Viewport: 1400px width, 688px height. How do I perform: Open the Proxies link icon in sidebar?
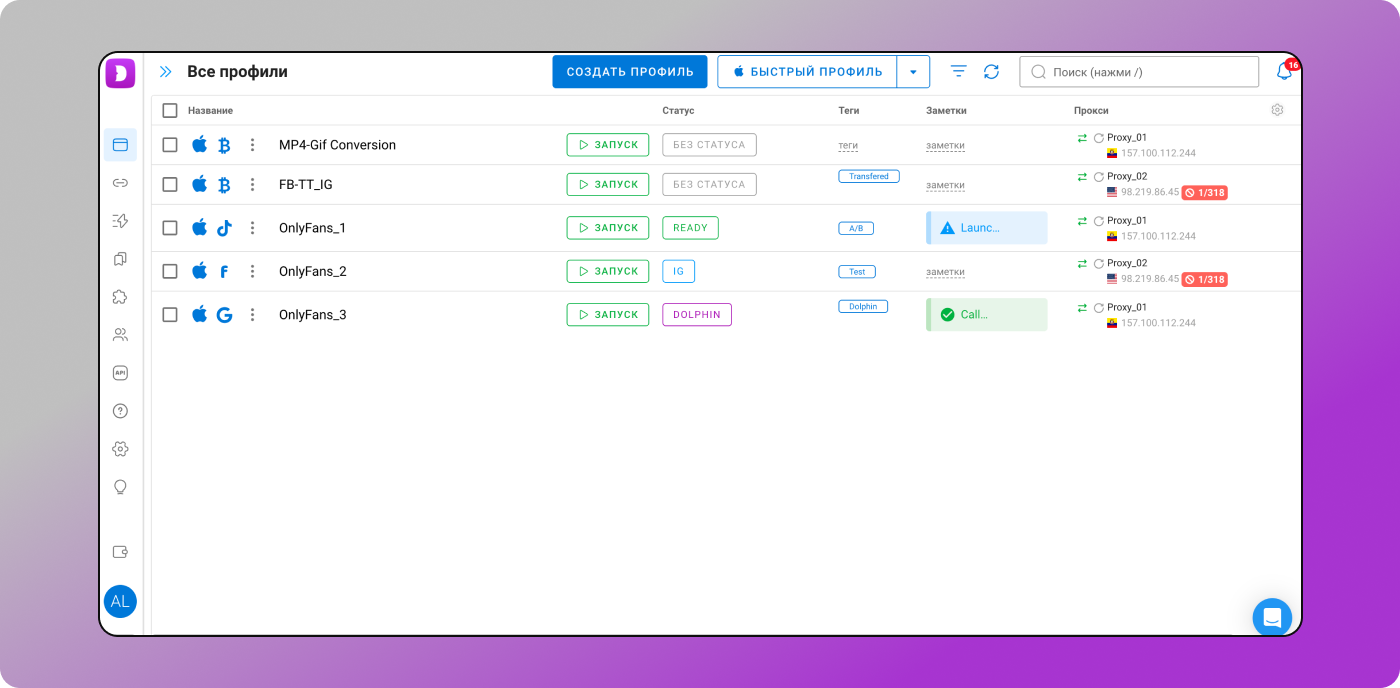click(120, 183)
